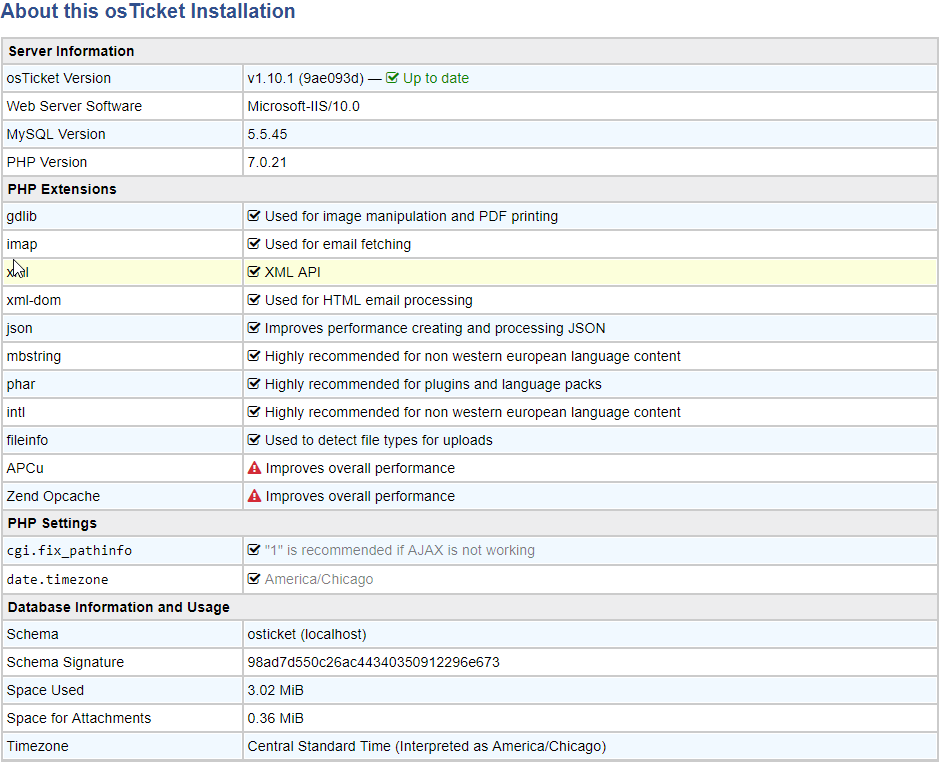This screenshot has height=765, width=944.
Task: Click the checkmark beside intl extension
Action: pyautogui.click(x=253, y=412)
